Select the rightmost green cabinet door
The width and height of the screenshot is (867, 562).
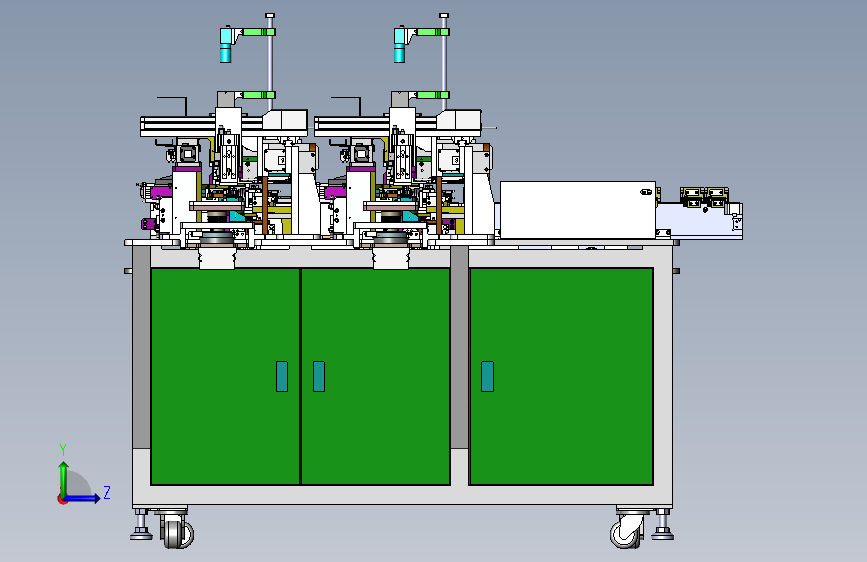[x=561, y=377]
